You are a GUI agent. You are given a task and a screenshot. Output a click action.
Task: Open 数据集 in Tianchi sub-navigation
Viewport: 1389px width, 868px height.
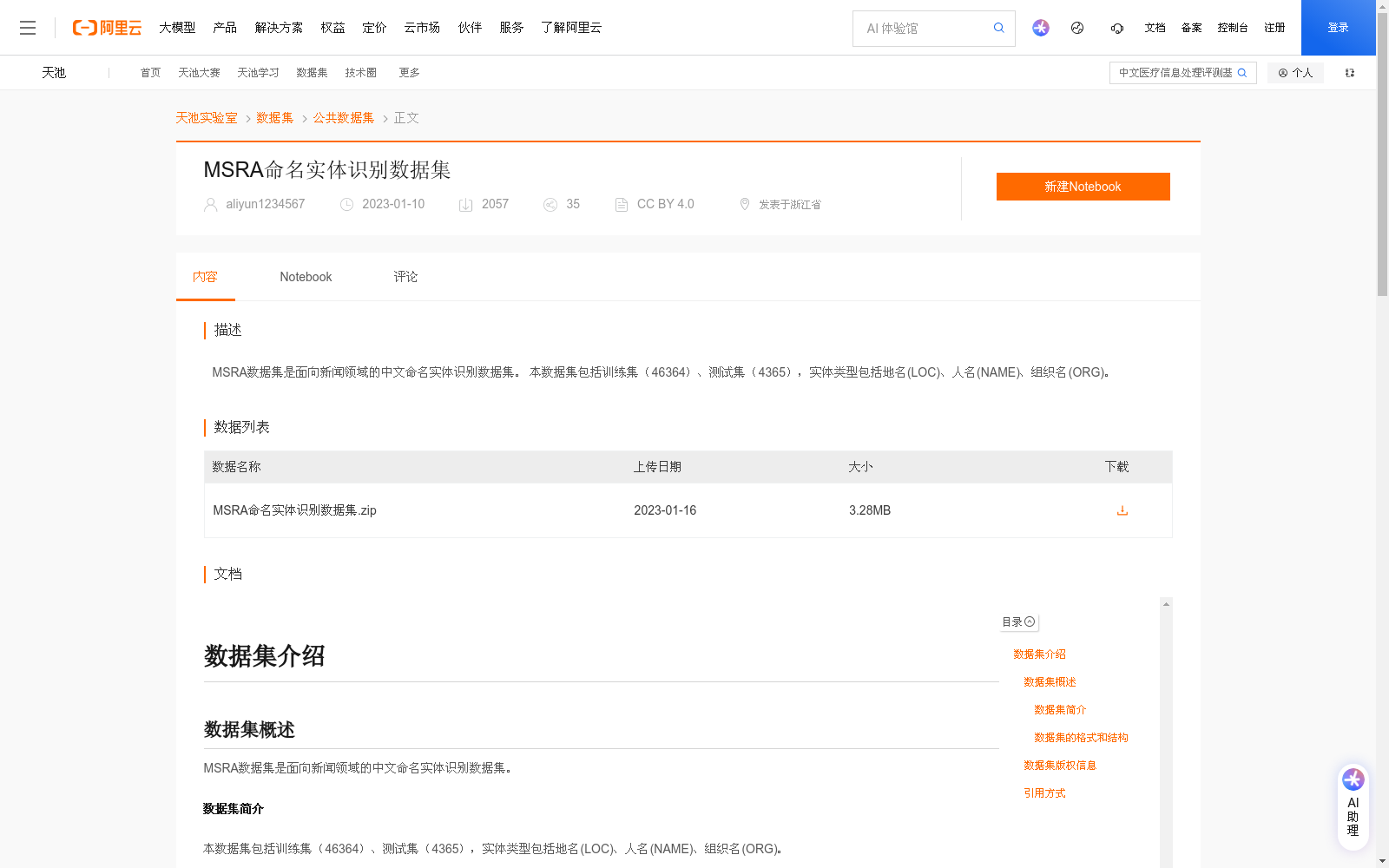[312, 73]
